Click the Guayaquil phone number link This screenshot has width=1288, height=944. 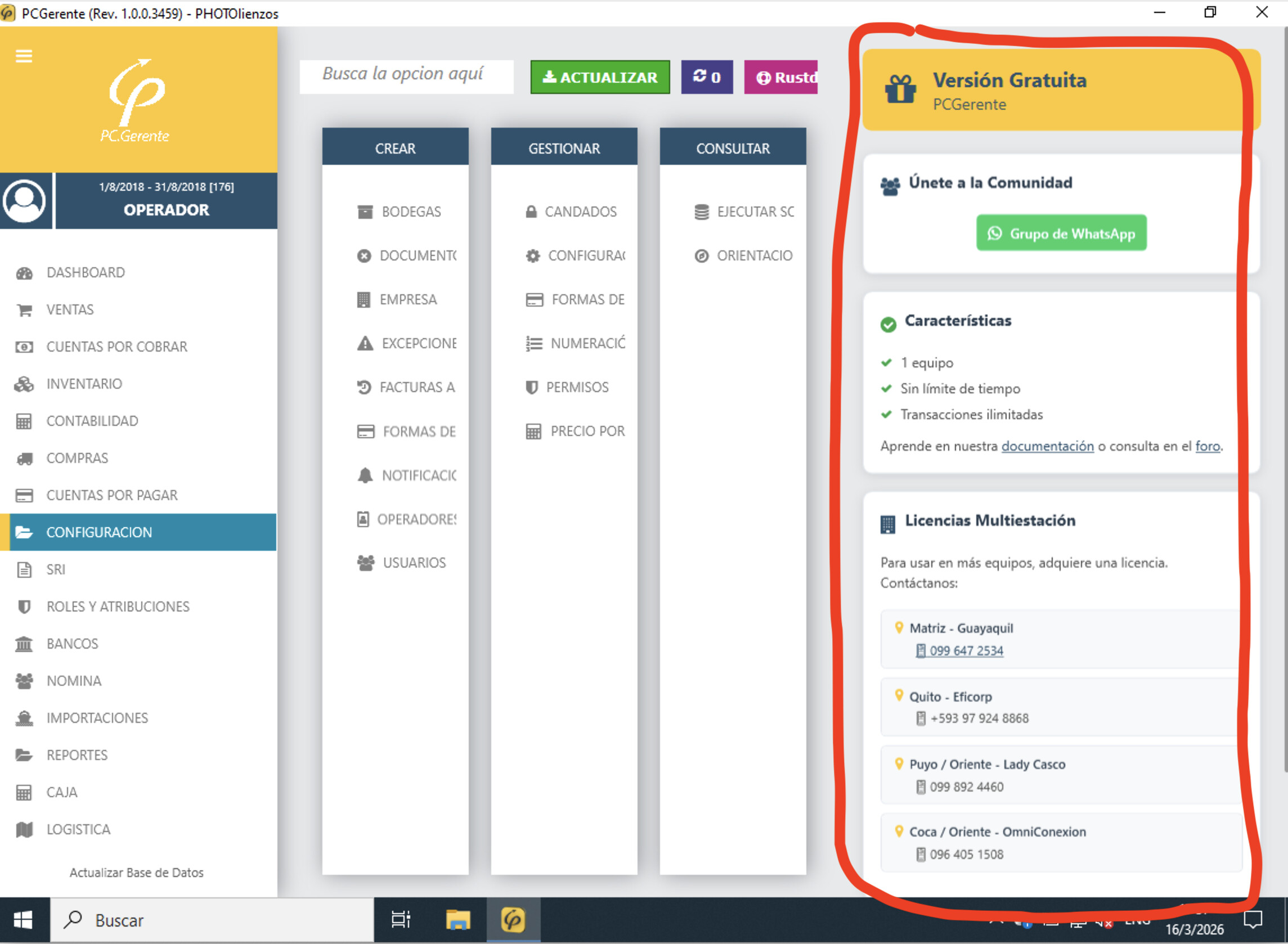pyautogui.click(x=966, y=651)
